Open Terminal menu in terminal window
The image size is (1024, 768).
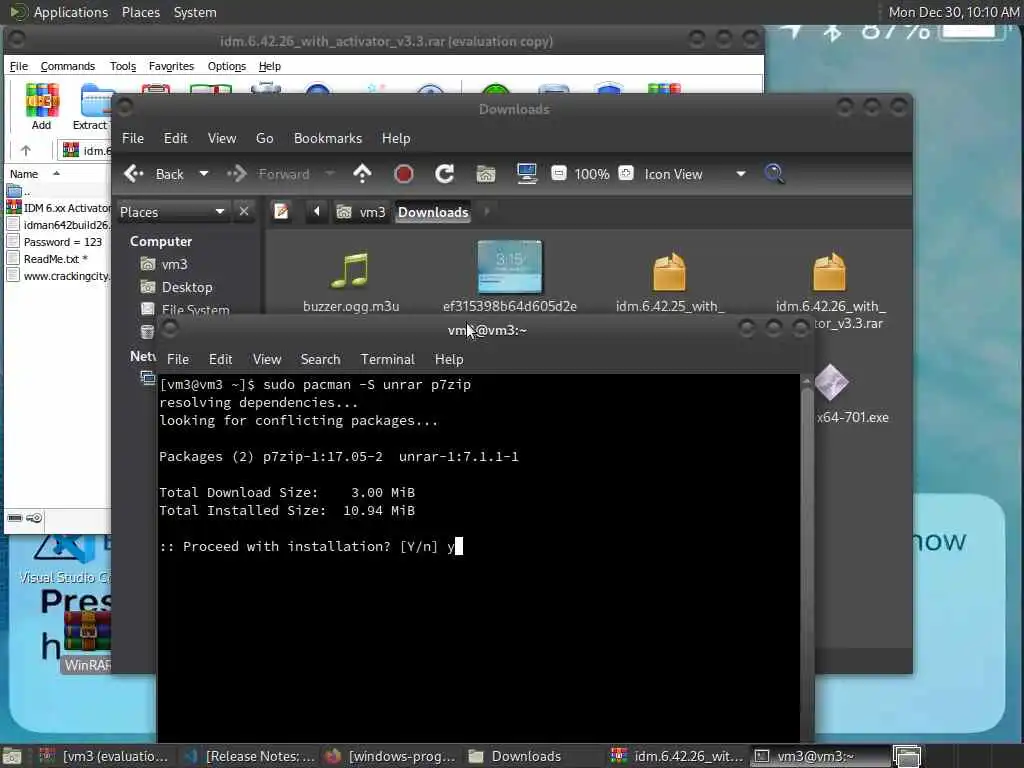pos(387,359)
